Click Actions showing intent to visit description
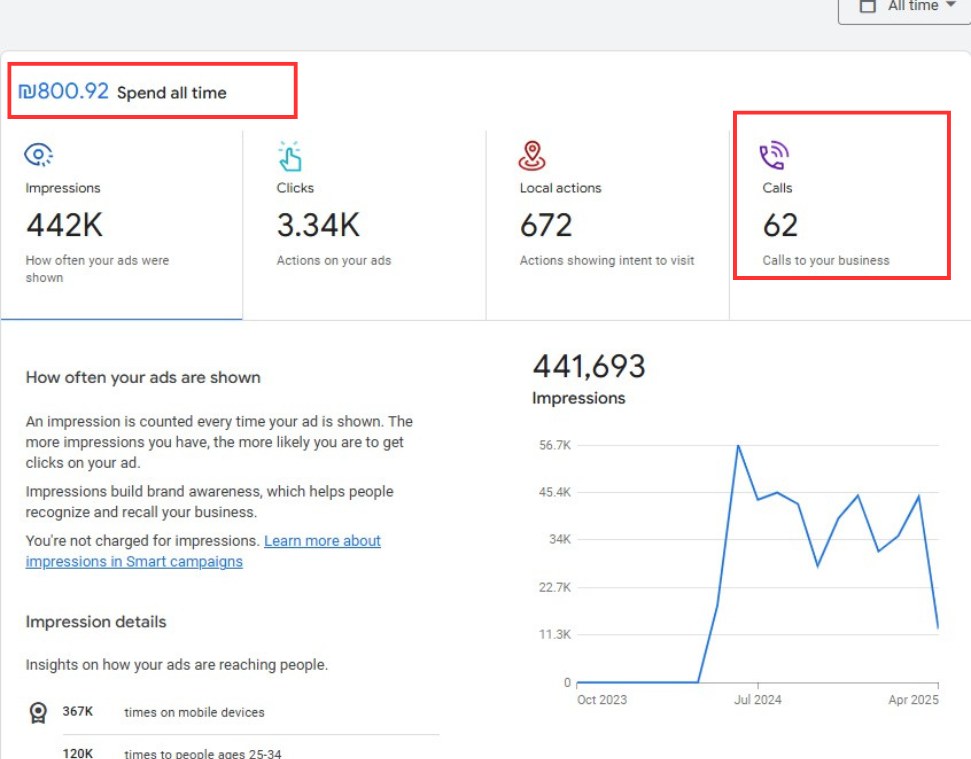 [607, 261]
